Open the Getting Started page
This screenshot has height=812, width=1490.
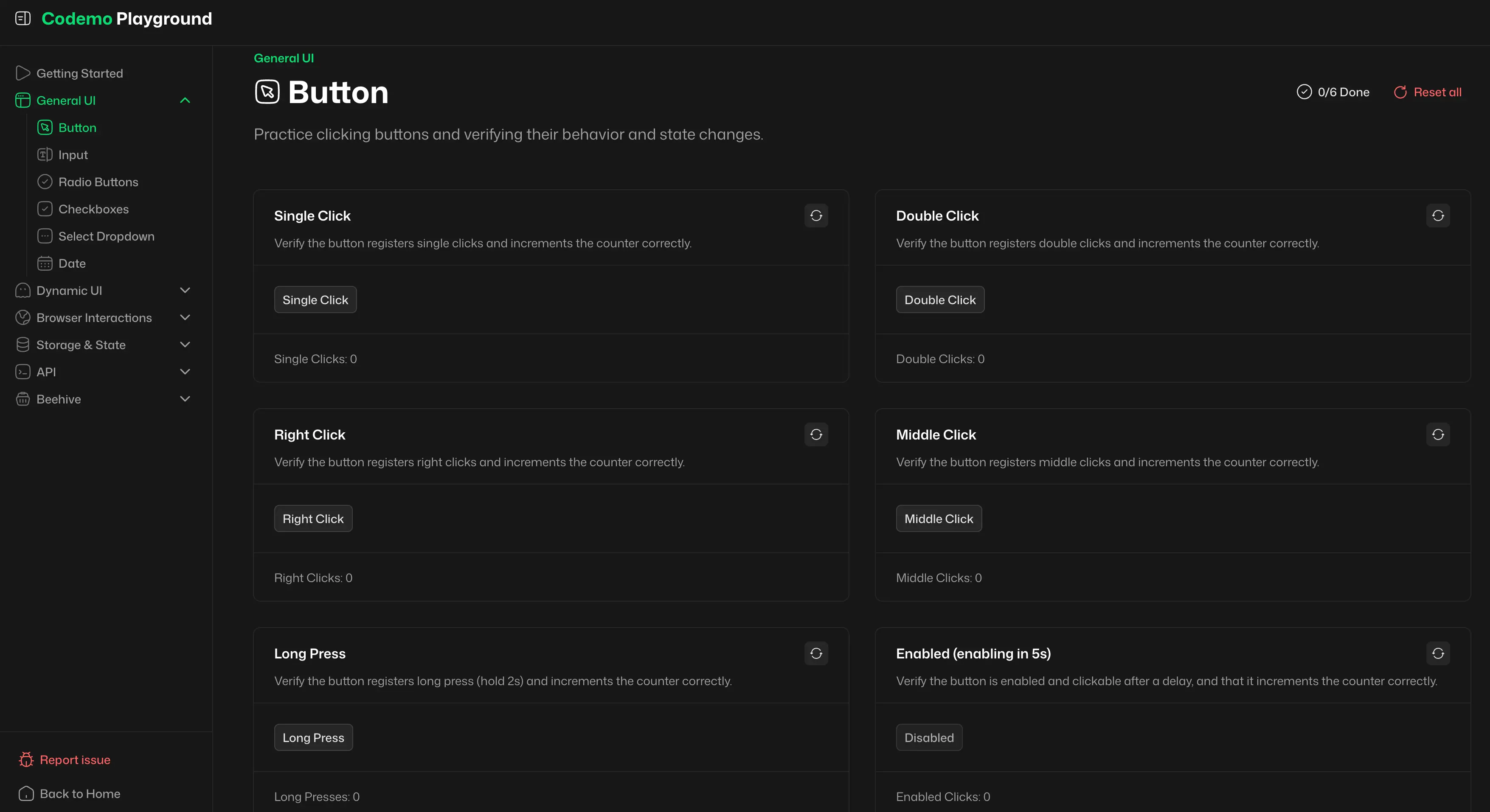(x=79, y=73)
